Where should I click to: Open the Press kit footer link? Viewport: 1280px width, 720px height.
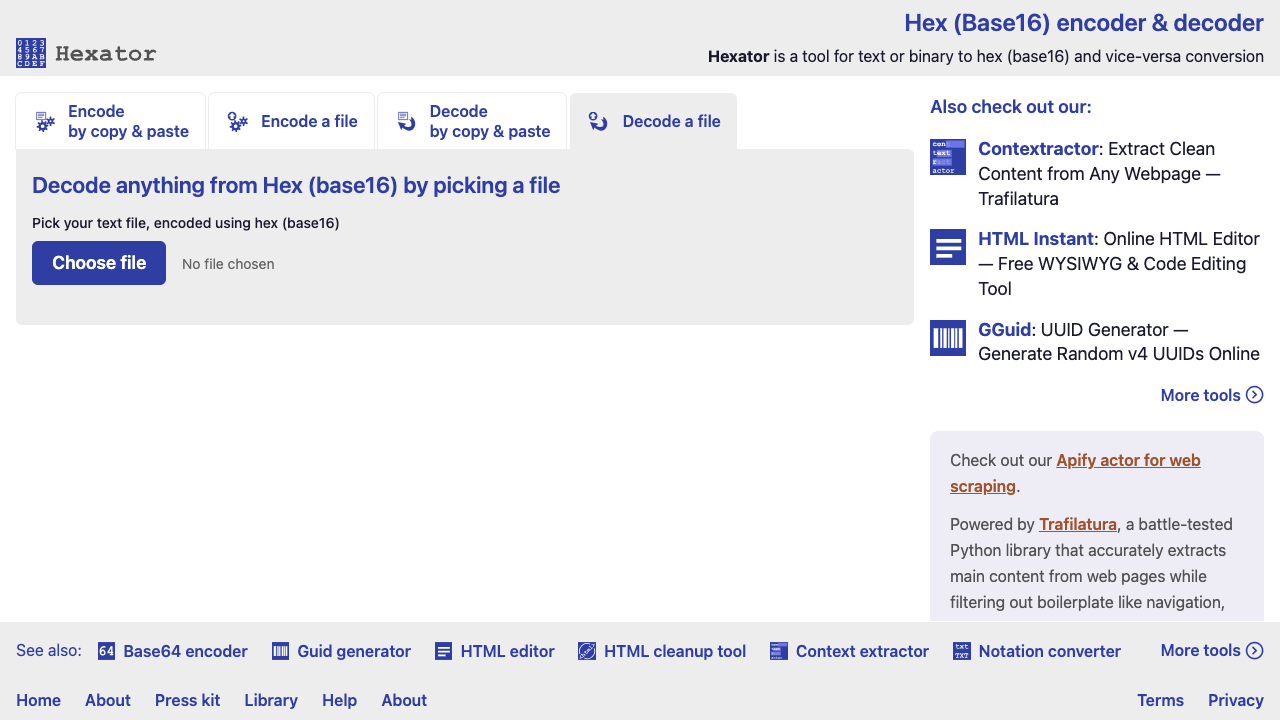click(187, 700)
